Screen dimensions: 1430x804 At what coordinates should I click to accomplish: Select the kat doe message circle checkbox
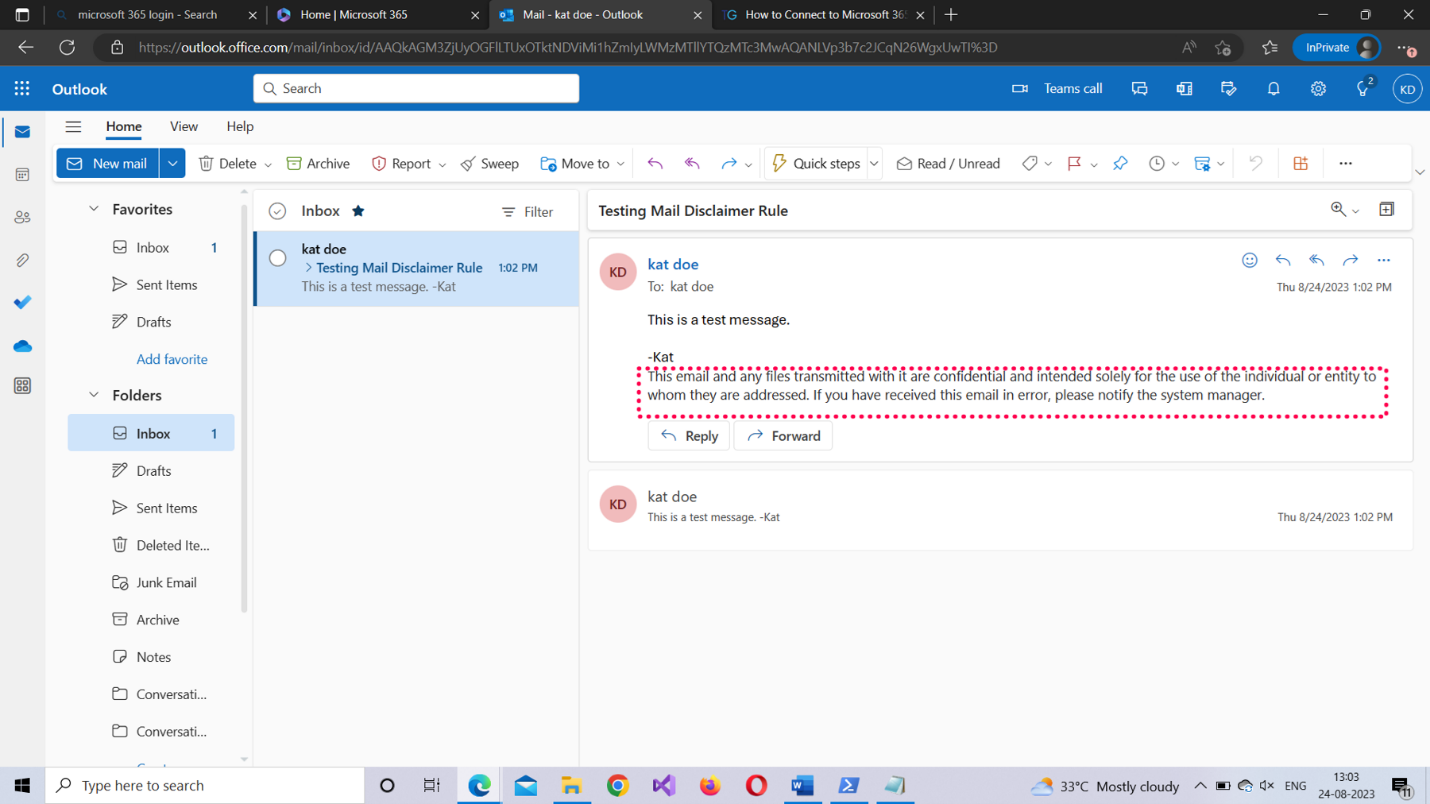[278, 259]
